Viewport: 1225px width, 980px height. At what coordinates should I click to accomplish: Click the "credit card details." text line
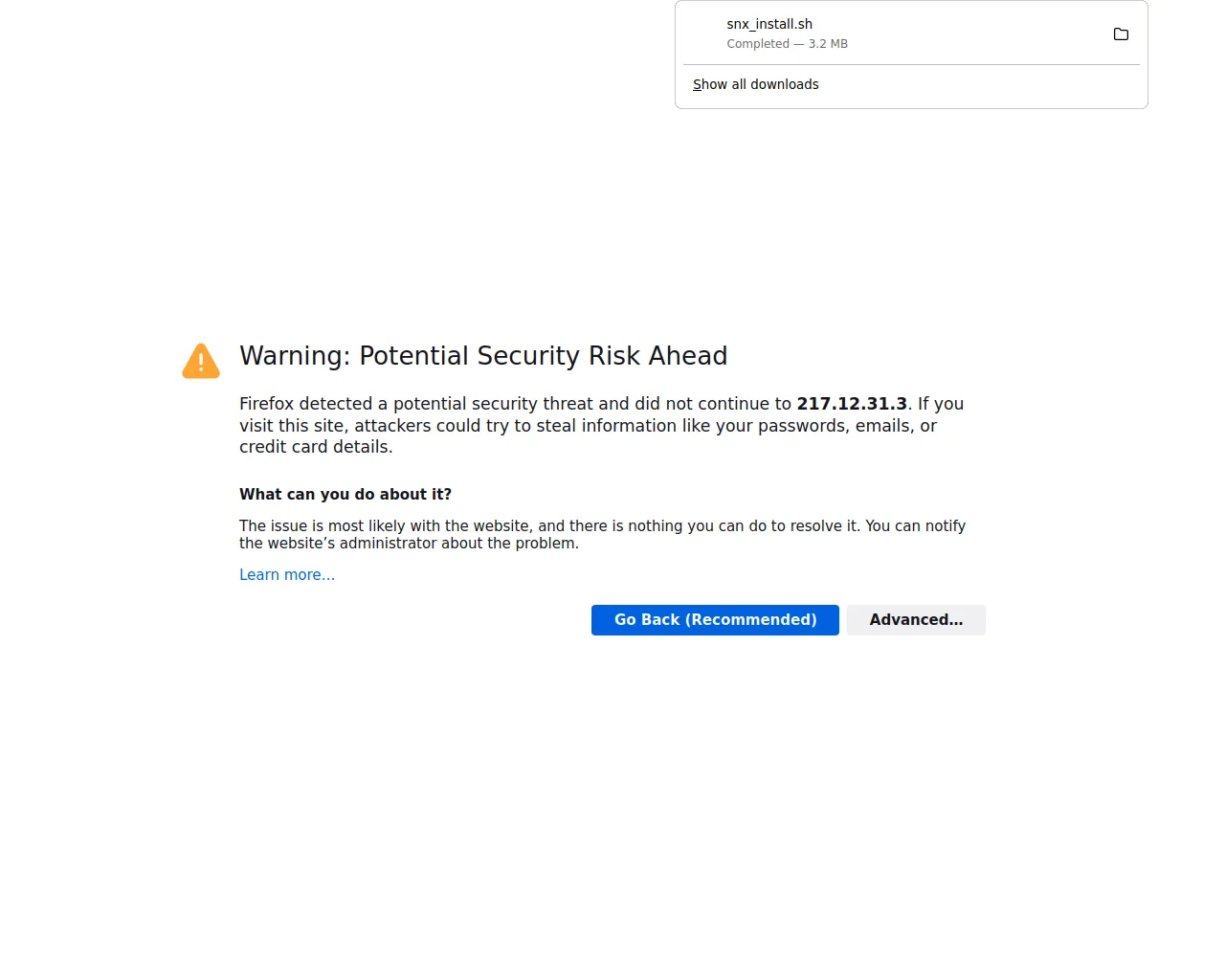(316, 447)
